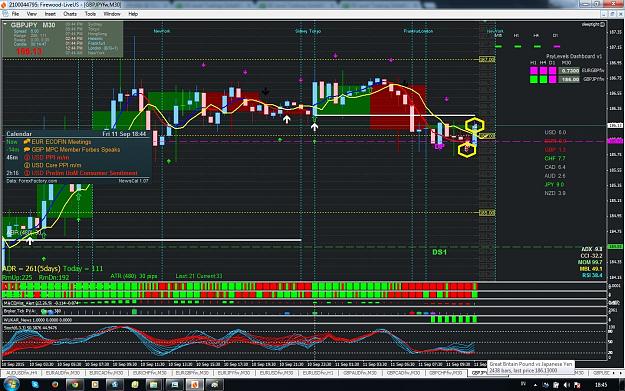Switch to the EURJPYfw,M30 chart tab
625x391 pixels.
(234, 373)
